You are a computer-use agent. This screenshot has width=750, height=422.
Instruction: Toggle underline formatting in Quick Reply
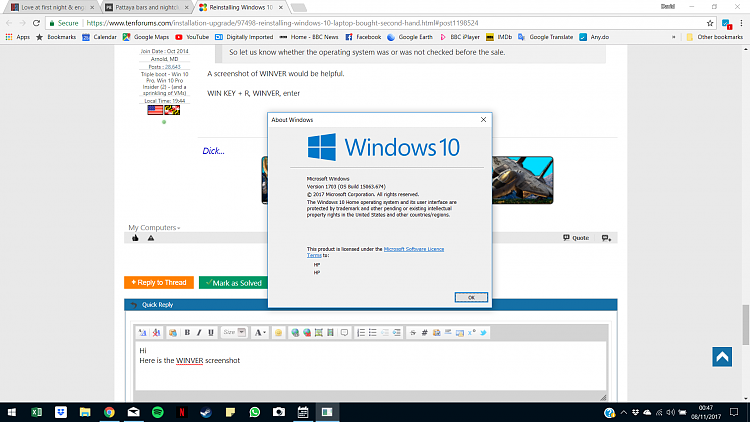pos(211,333)
